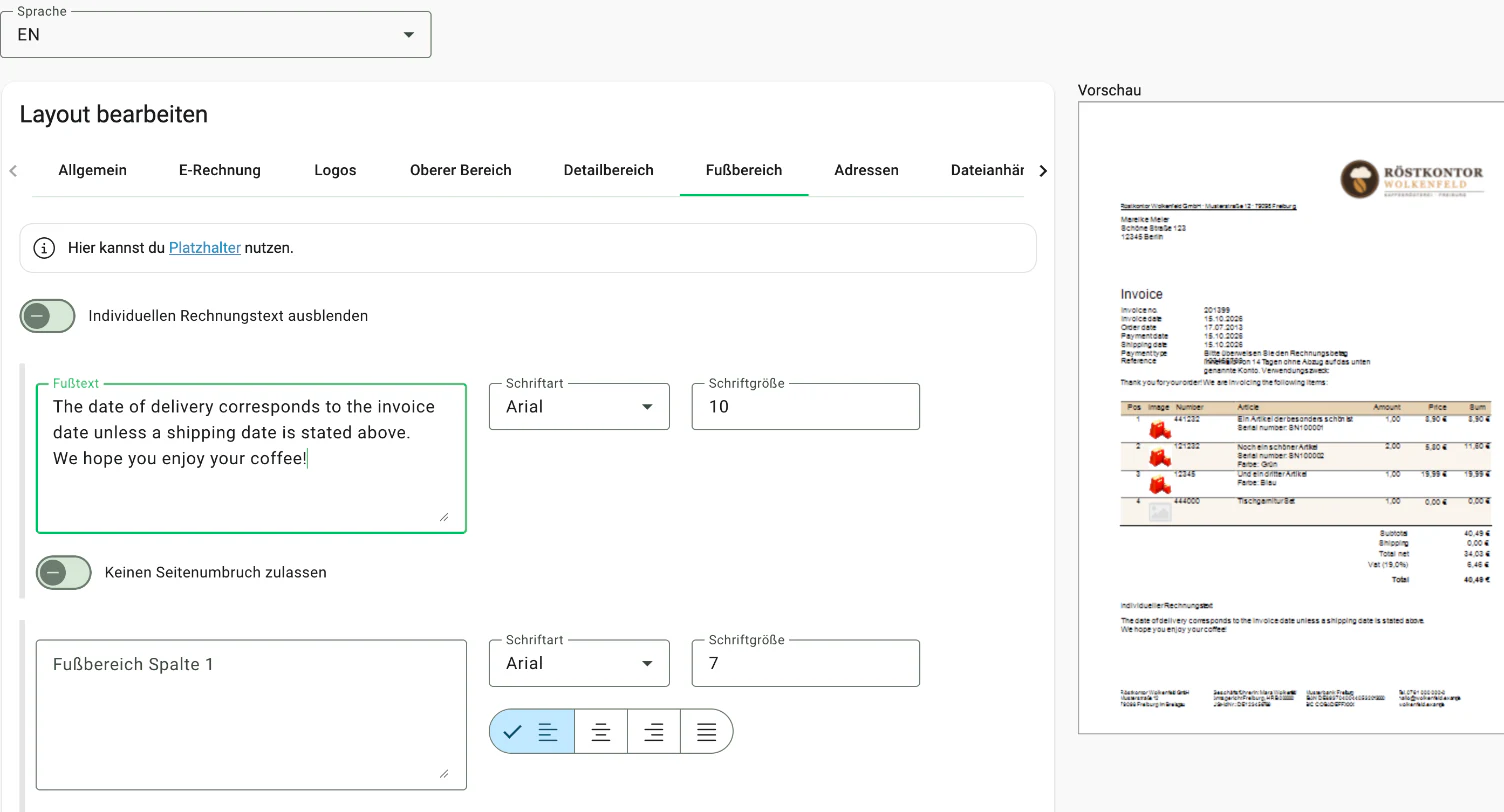Select left text alignment
This screenshot has width=1504, height=812.
532,732
